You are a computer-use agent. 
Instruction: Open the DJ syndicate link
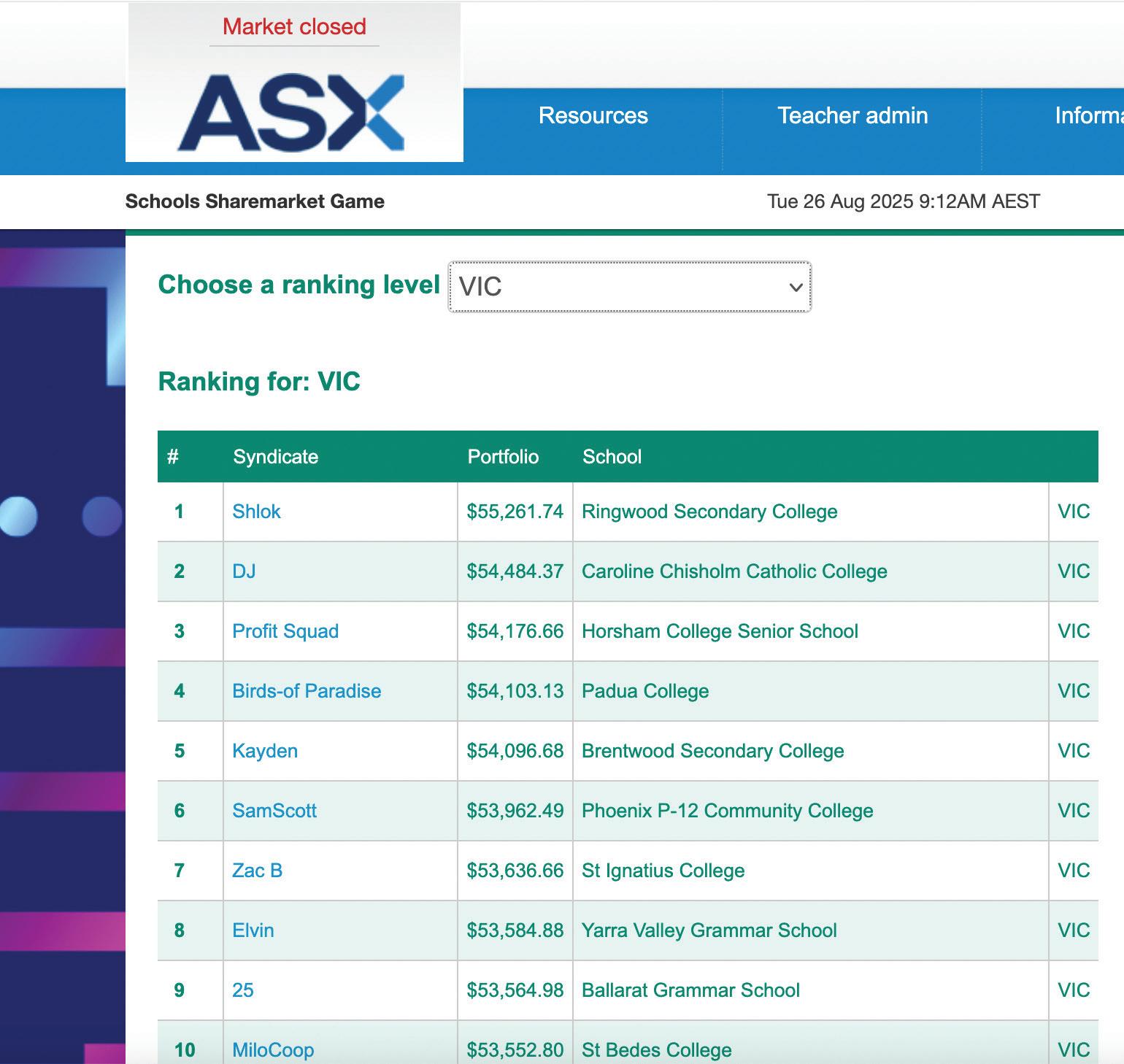point(244,571)
